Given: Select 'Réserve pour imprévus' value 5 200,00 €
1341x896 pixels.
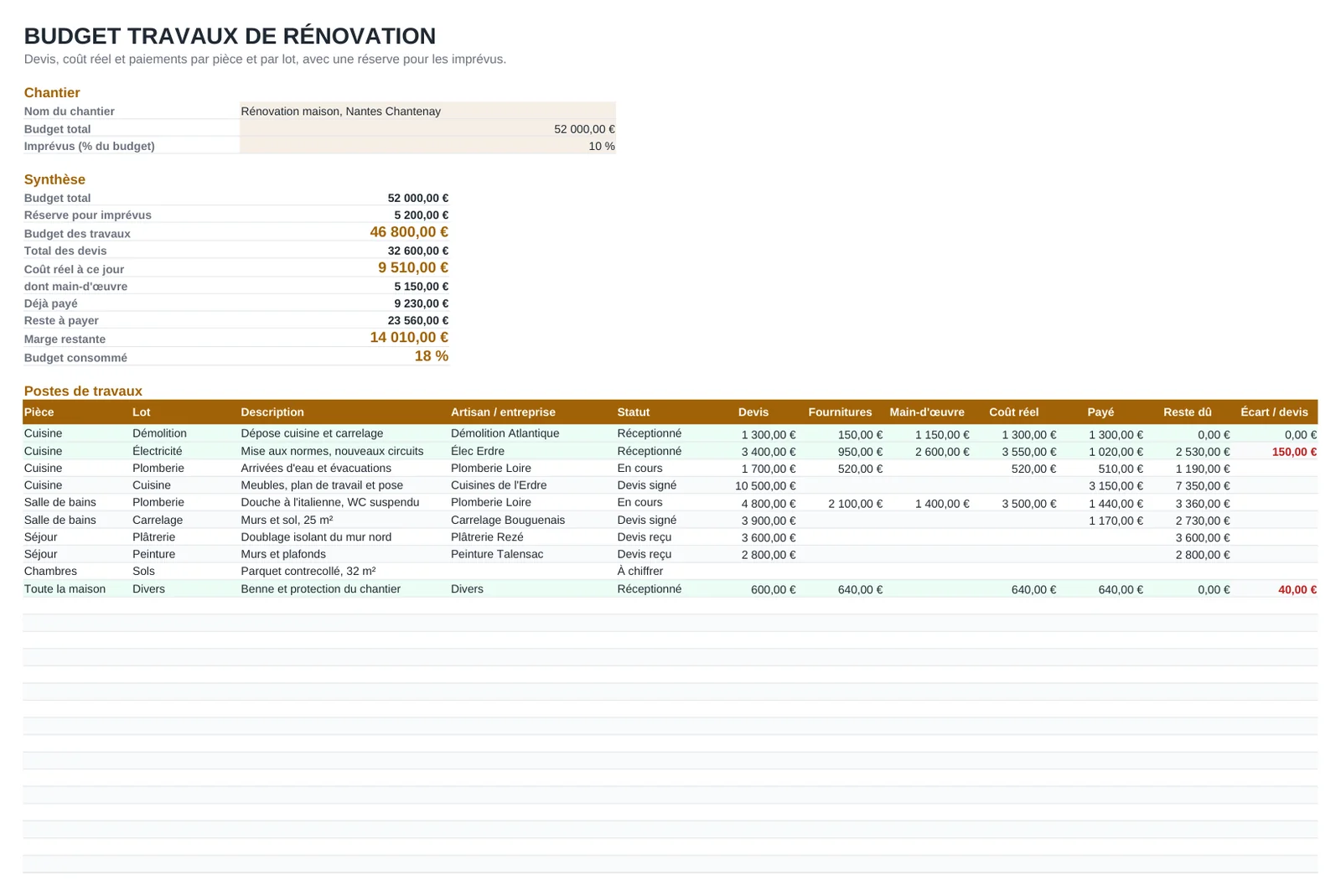Looking at the screenshot, I should [421, 215].
